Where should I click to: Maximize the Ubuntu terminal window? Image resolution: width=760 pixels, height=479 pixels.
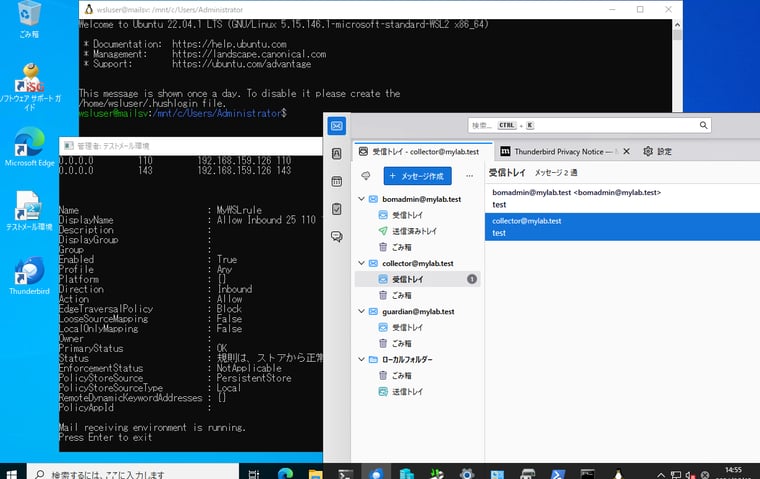tap(640, 9)
